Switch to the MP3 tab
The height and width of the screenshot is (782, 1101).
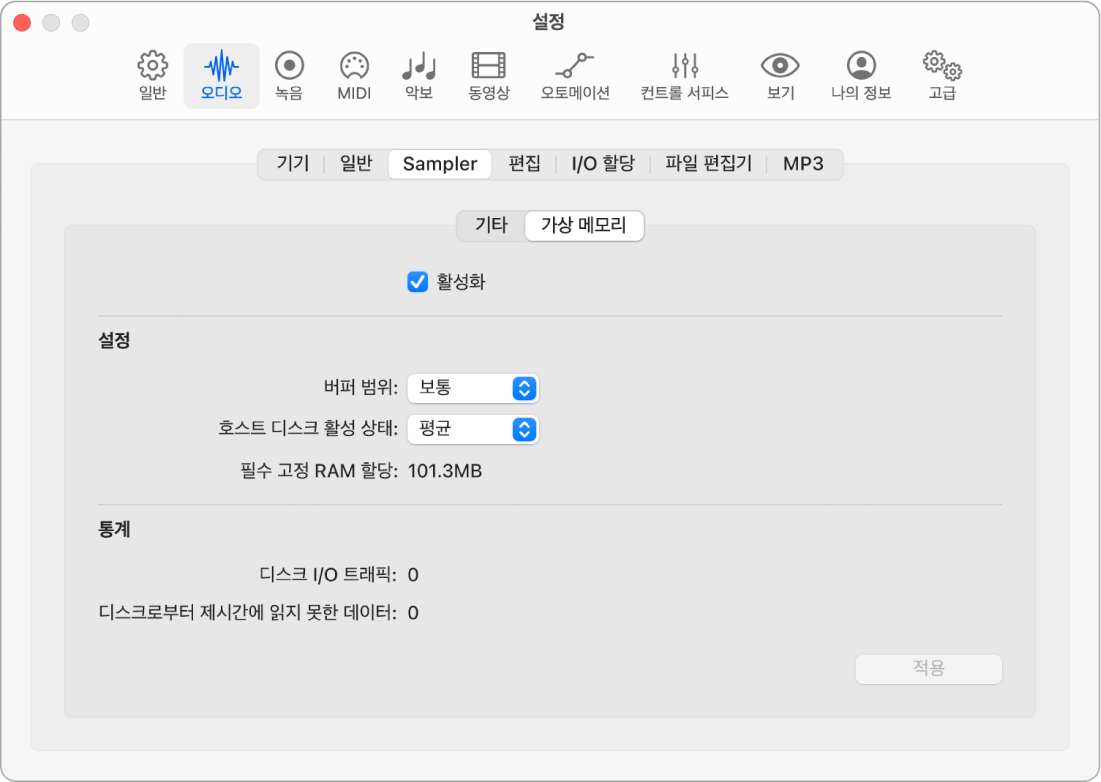tap(803, 164)
